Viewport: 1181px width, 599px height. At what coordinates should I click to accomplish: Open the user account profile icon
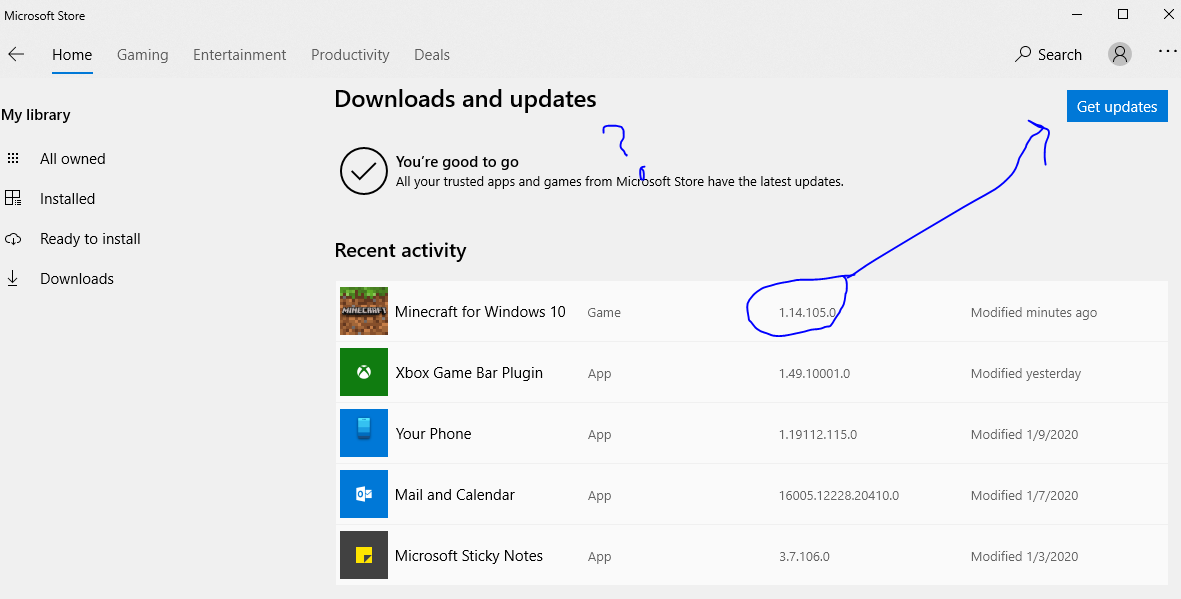1120,54
